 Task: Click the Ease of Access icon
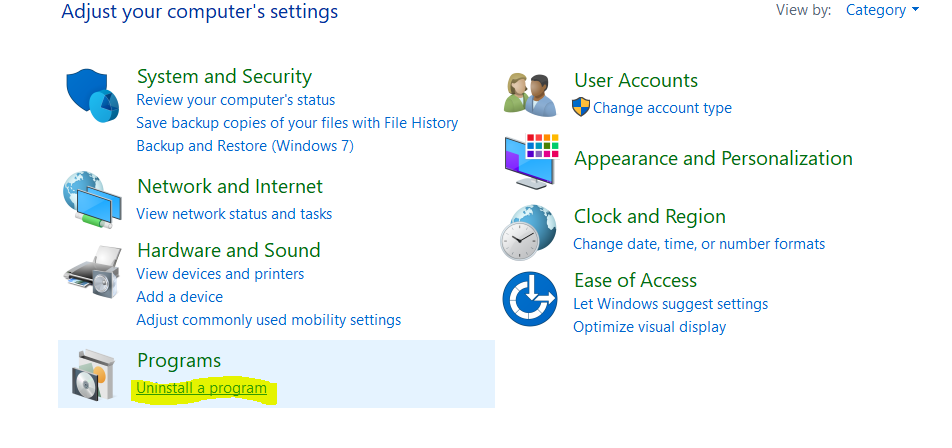point(529,298)
